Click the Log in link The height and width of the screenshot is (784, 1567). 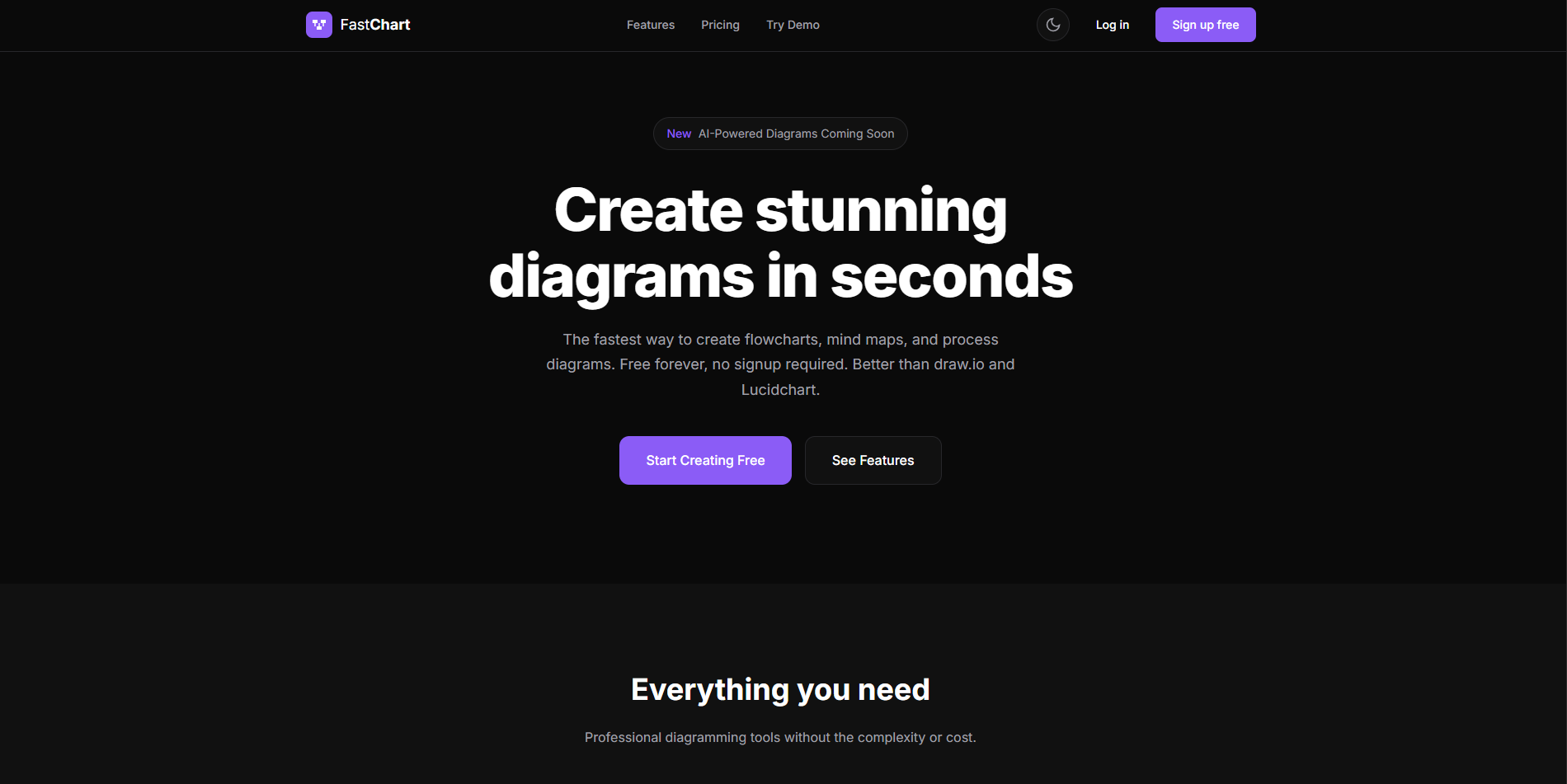coord(1112,25)
